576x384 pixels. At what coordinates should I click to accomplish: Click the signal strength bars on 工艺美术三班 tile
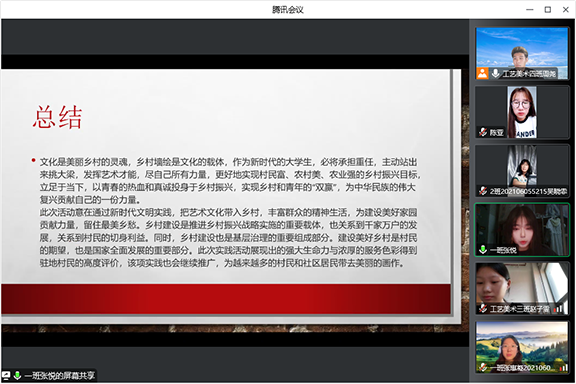(558, 309)
